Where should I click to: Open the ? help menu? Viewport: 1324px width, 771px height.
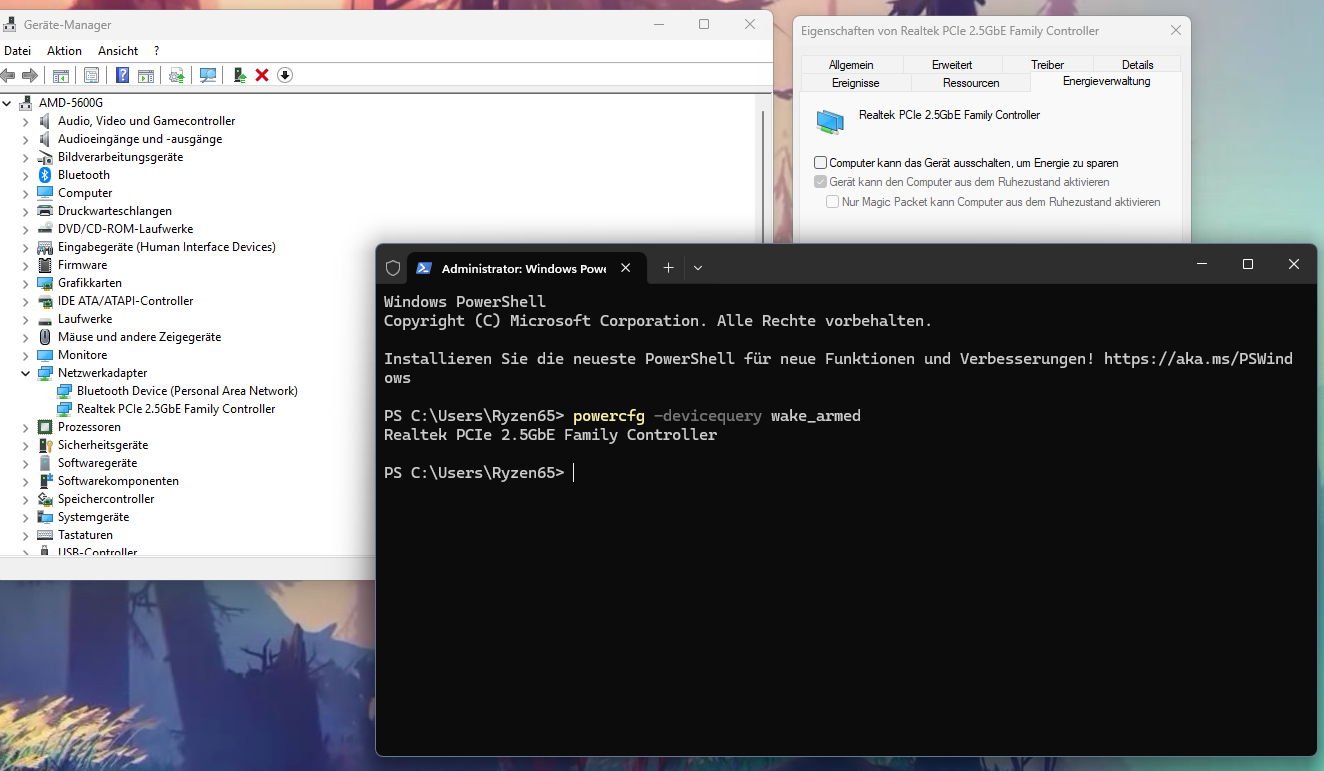click(156, 51)
